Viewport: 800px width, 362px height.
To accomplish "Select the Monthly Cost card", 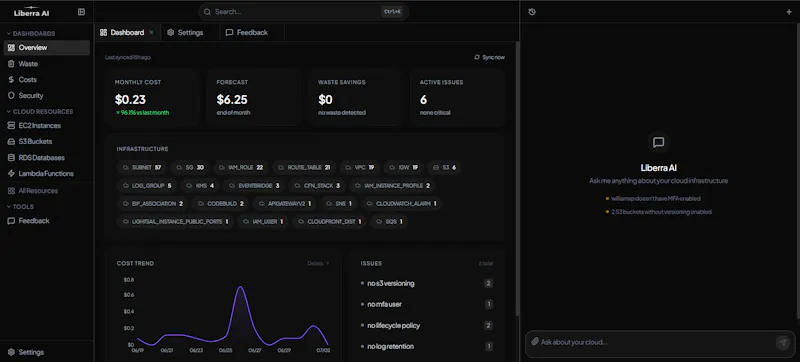I will point(152,97).
